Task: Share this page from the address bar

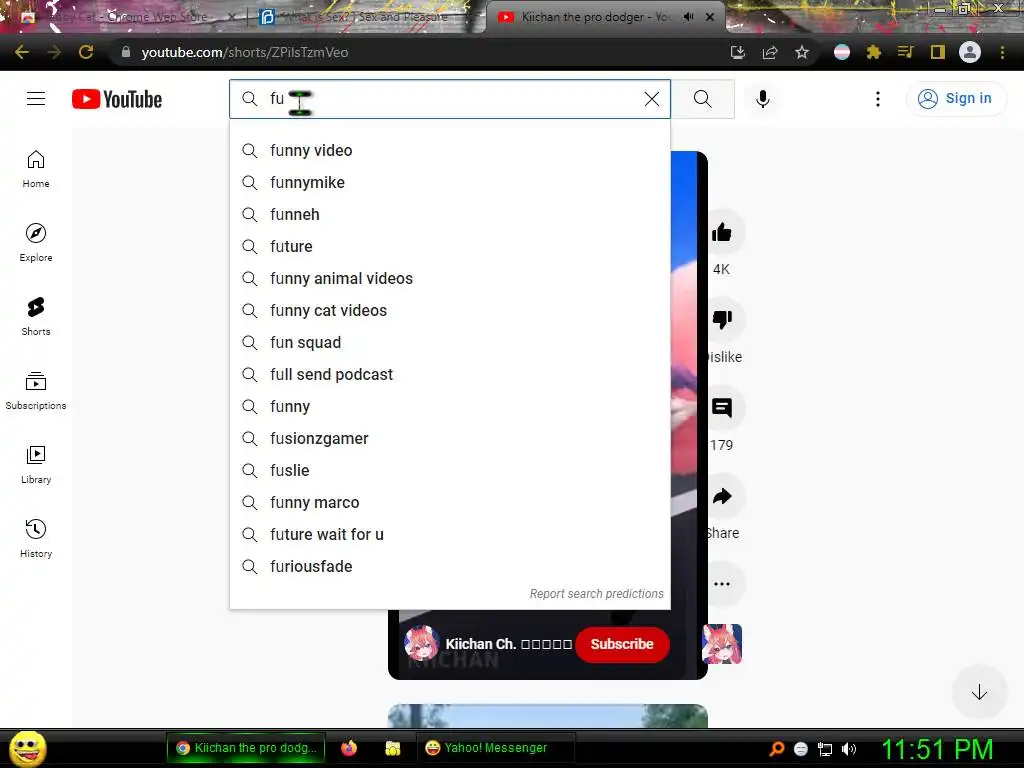Action: coord(770,52)
